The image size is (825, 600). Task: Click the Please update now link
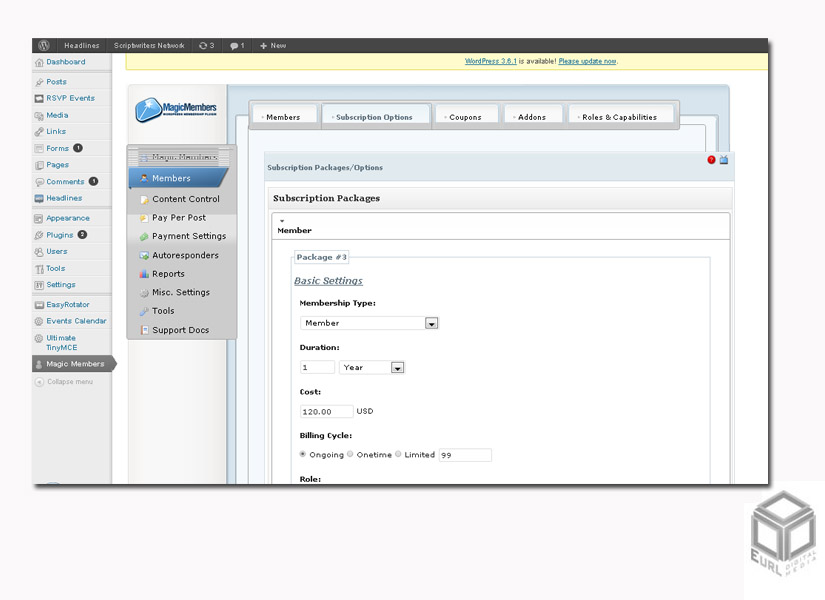(x=587, y=62)
